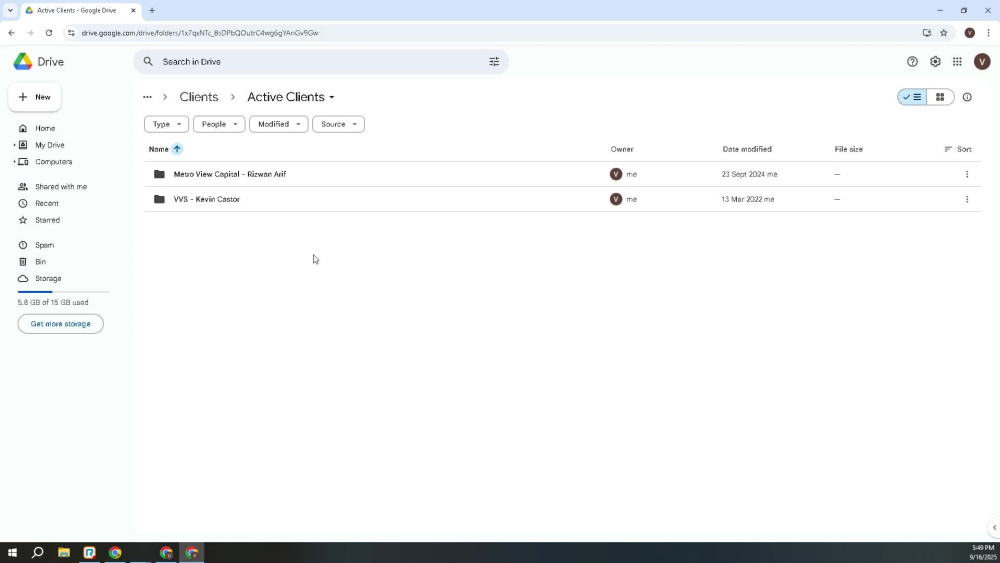Click the storage usage progress bar
Screen dimensions: 1000x563
click(x=63, y=291)
